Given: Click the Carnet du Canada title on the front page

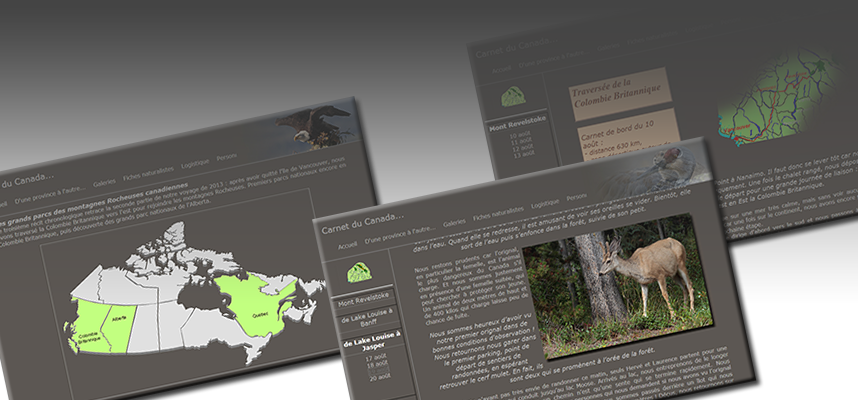Looking at the screenshot, I should pos(363,223).
